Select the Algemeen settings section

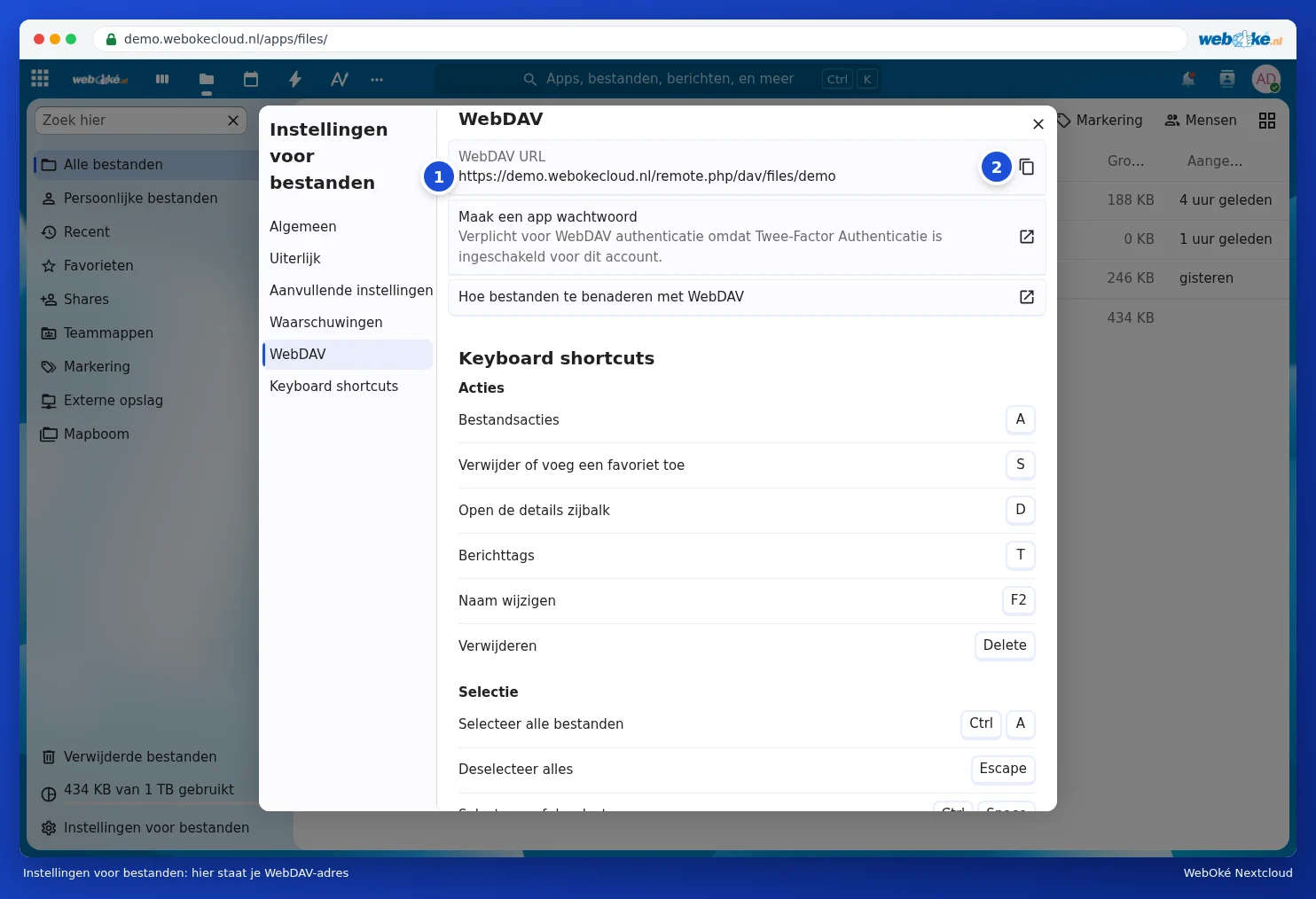tap(348, 227)
